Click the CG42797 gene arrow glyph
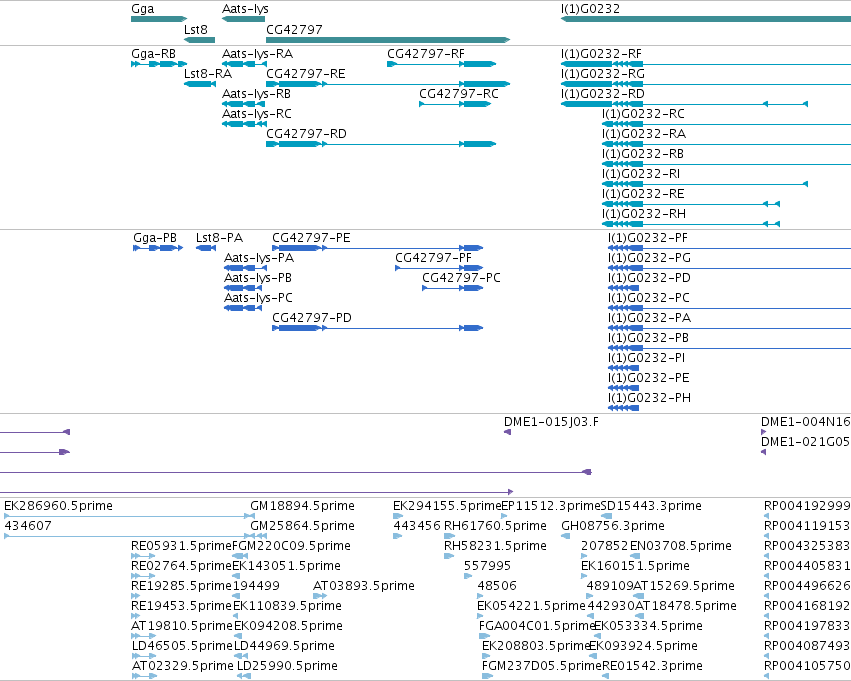The width and height of the screenshot is (851, 681). [388, 40]
